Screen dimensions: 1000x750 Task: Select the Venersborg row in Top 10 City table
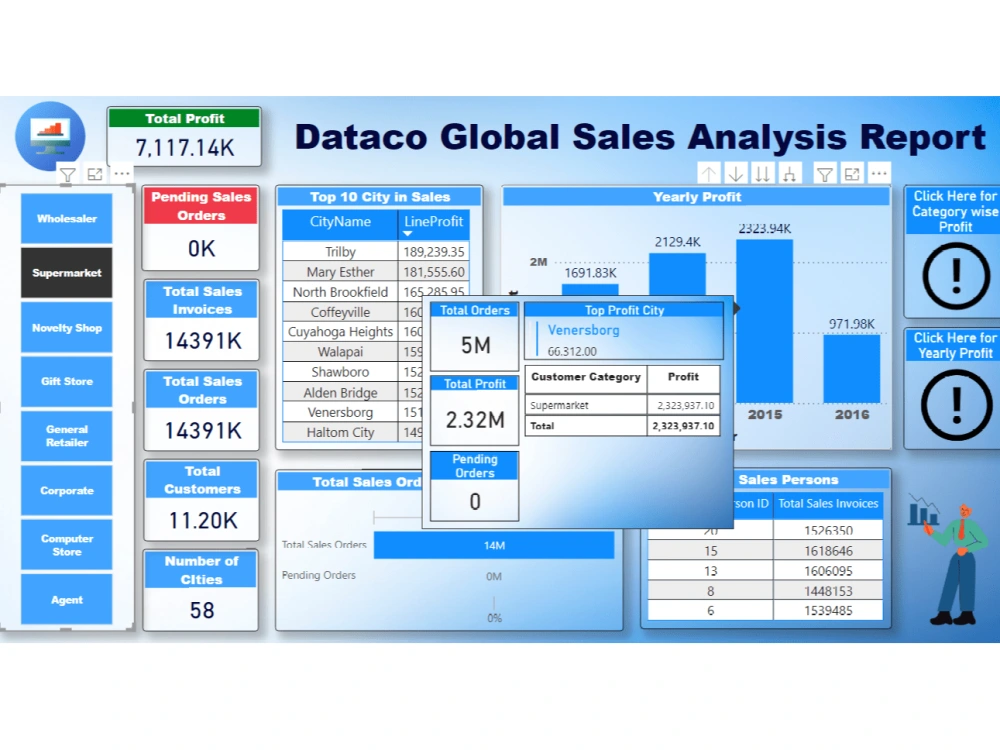(x=339, y=411)
